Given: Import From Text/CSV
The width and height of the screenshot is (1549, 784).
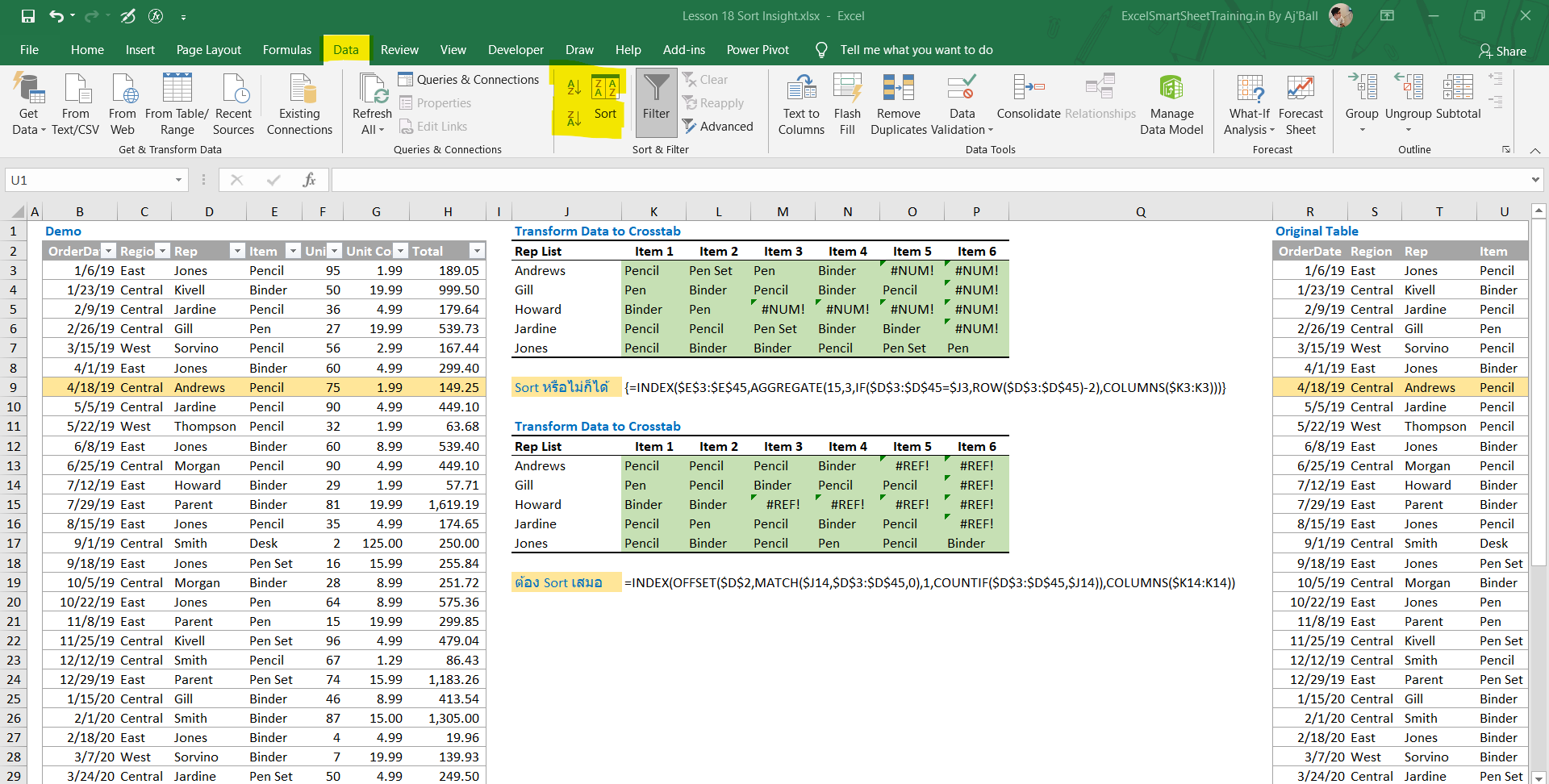Looking at the screenshot, I should click(76, 105).
